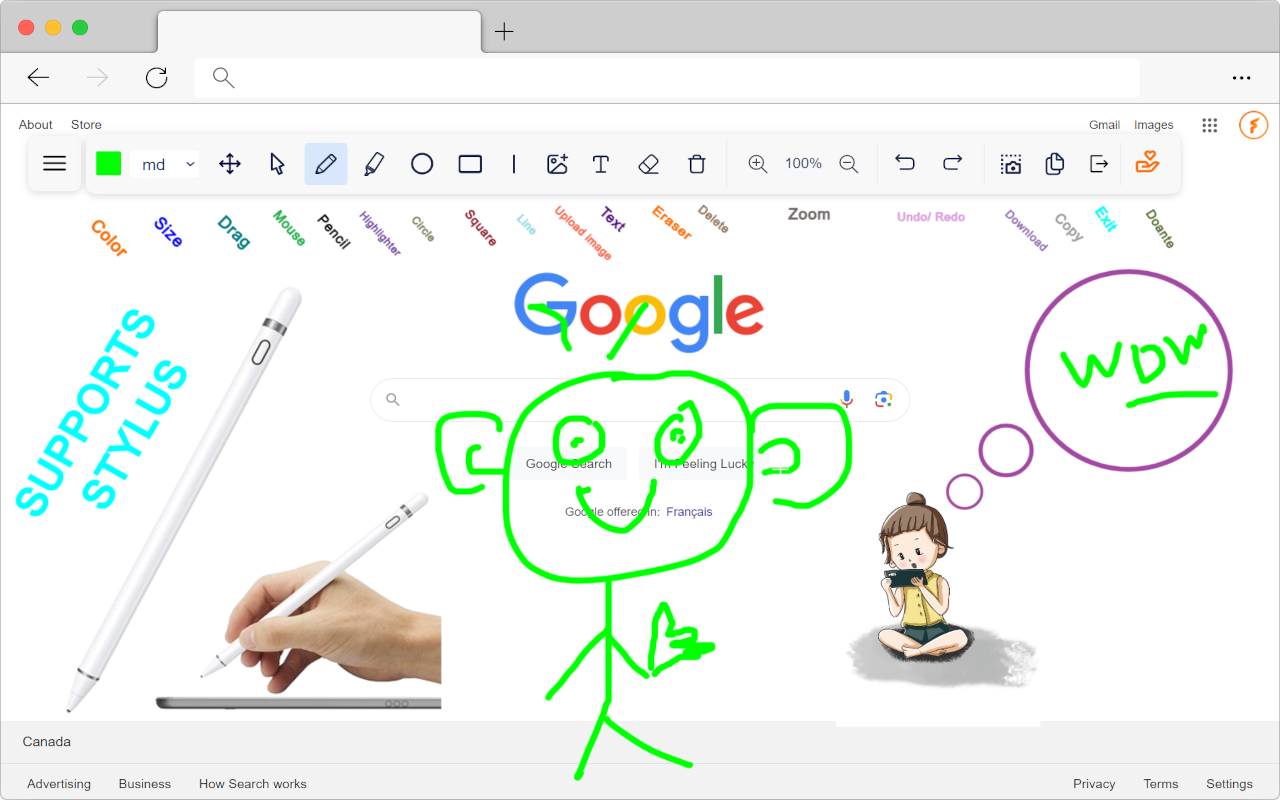Exit the drawing mode
Viewport: 1280px width, 800px height.
tap(1099, 164)
